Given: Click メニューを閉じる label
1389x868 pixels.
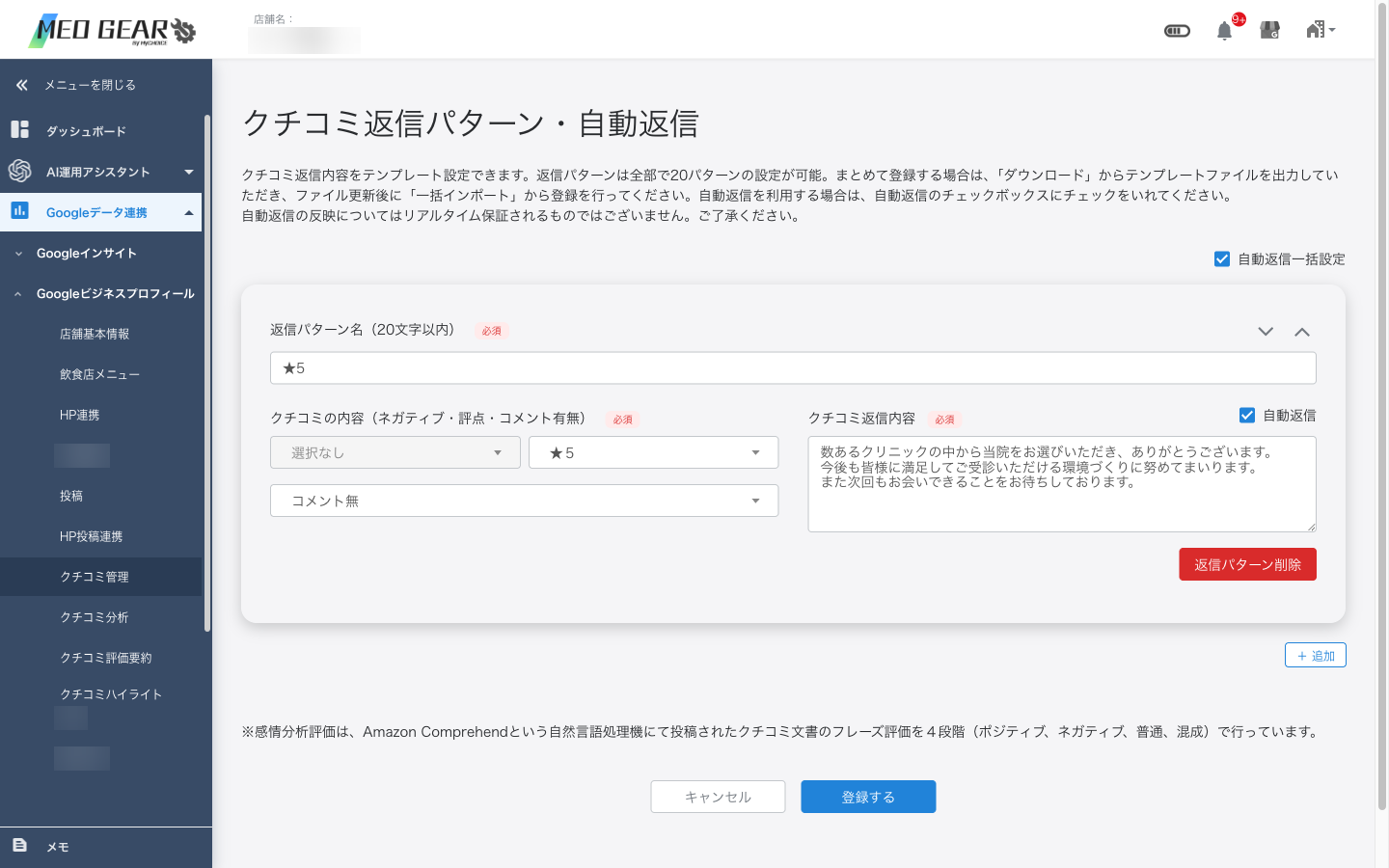Looking at the screenshot, I should [90, 85].
